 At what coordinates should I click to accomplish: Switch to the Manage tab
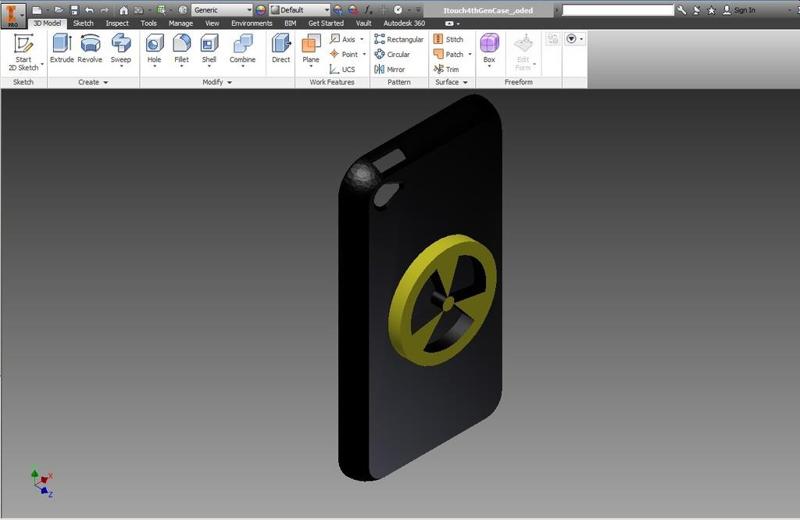pos(181,23)
